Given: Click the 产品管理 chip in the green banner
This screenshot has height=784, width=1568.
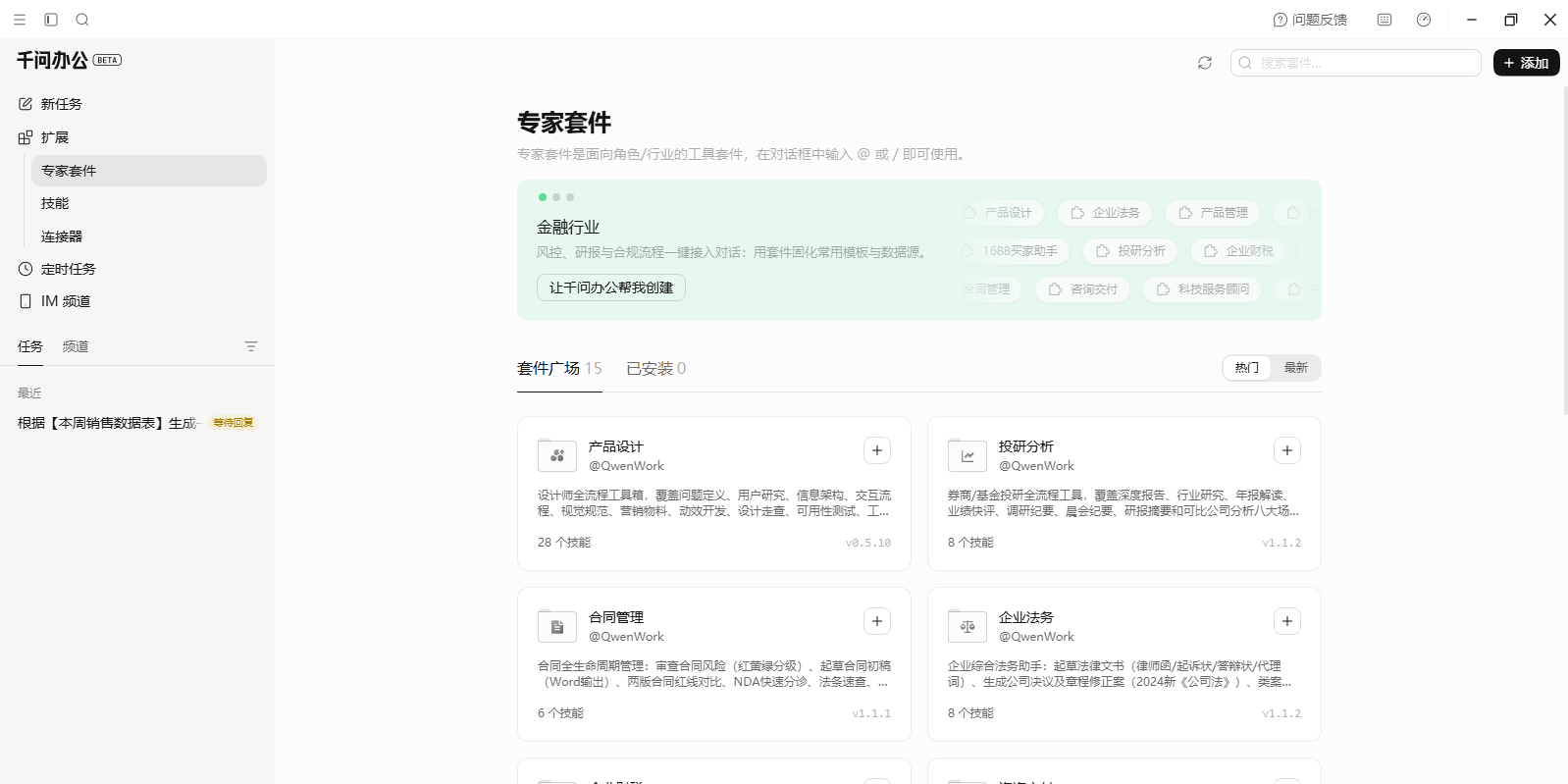Looking at the screenshot, I should coord(1213,213).
